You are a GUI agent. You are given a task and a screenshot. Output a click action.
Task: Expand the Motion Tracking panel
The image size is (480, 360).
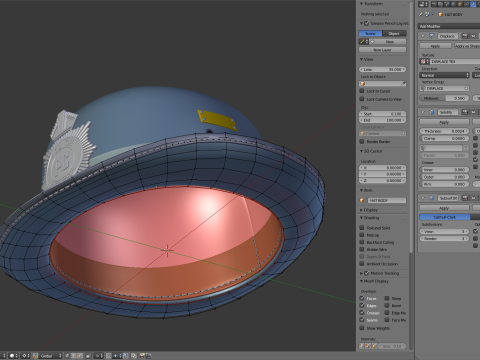(361, 273)
